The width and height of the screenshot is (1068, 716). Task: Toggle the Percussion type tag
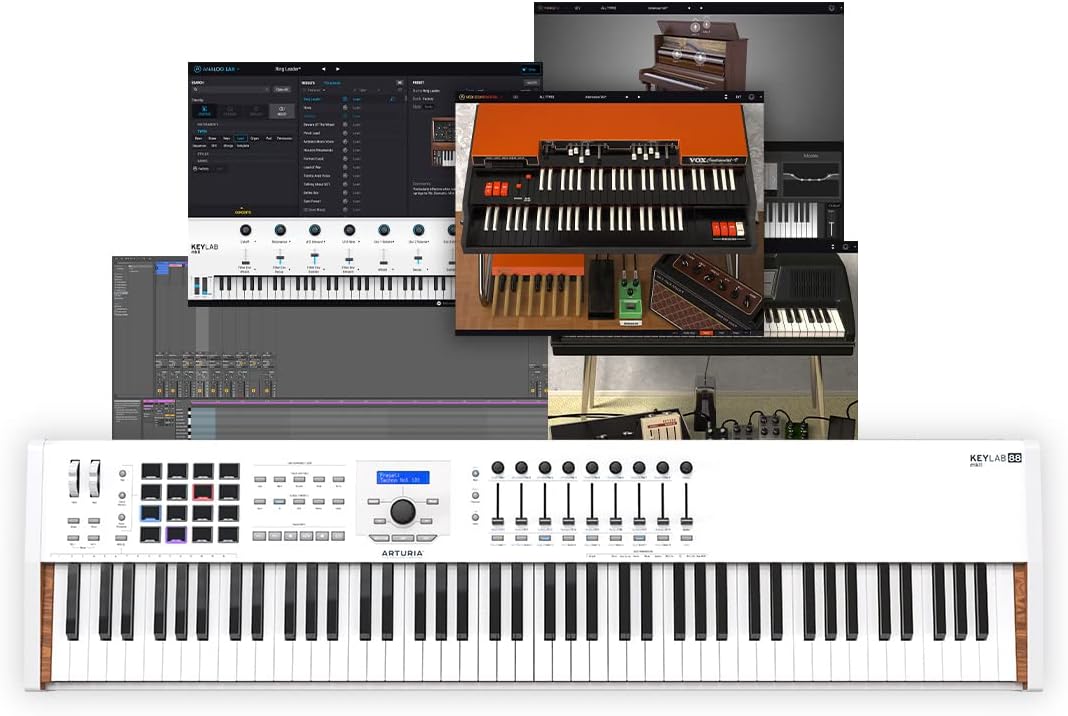(x=285, y=138)
